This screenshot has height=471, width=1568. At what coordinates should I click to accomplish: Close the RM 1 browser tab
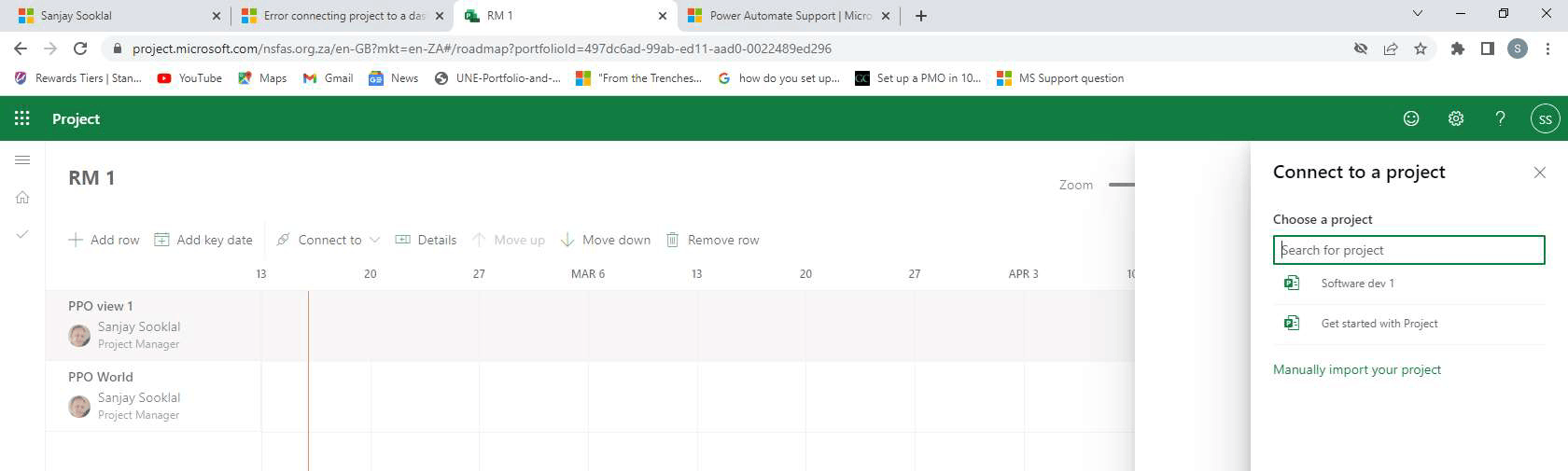click(x=663, y=16)
